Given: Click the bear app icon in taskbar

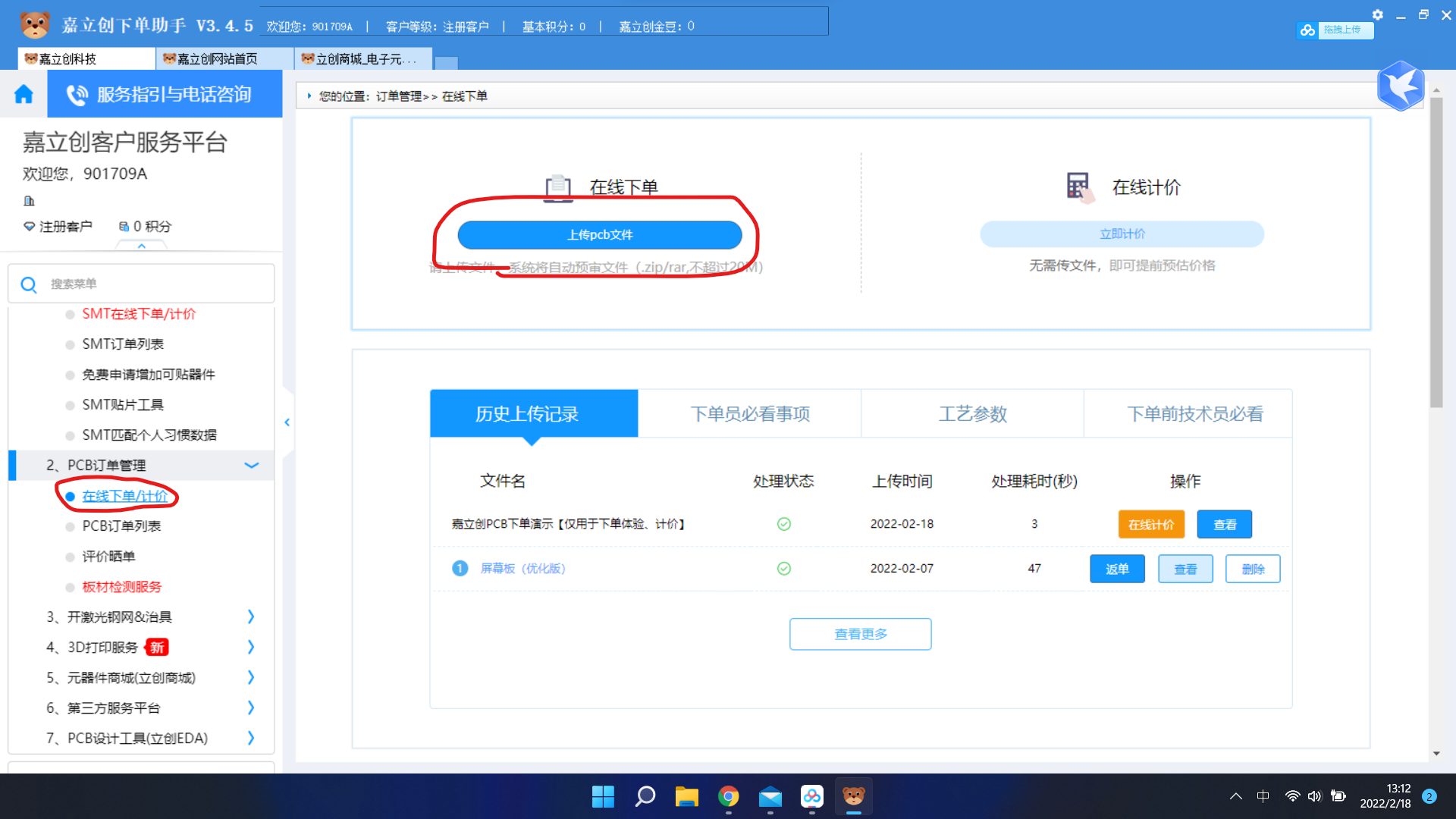Looking at the screenshot, I should [x=853, y=796].
